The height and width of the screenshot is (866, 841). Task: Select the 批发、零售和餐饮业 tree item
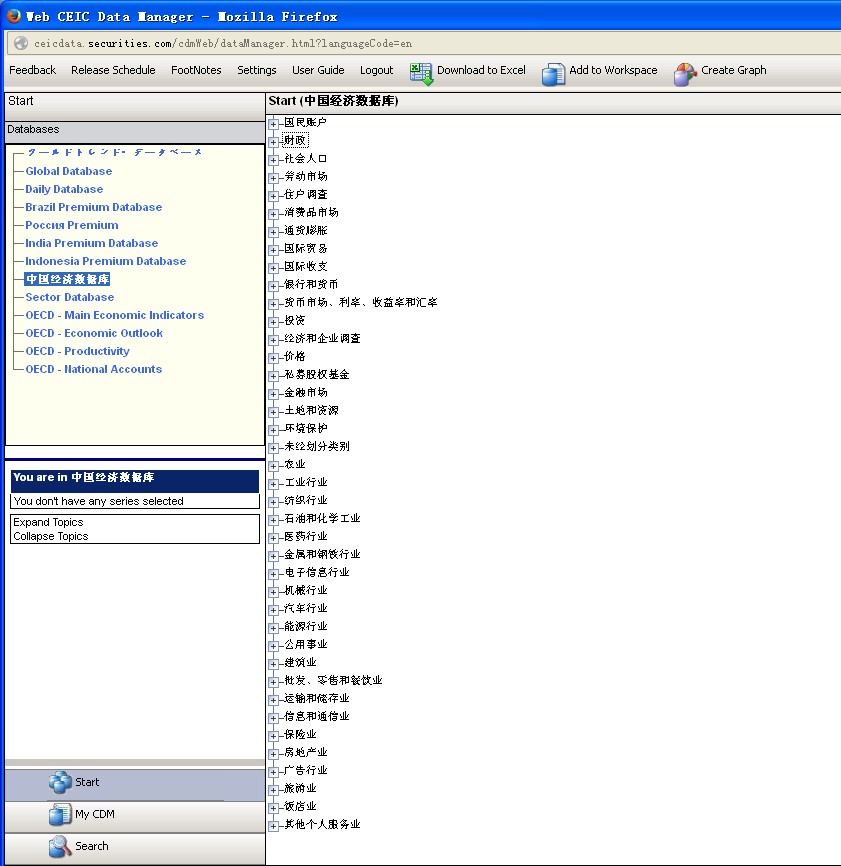(x=333, y=680)
